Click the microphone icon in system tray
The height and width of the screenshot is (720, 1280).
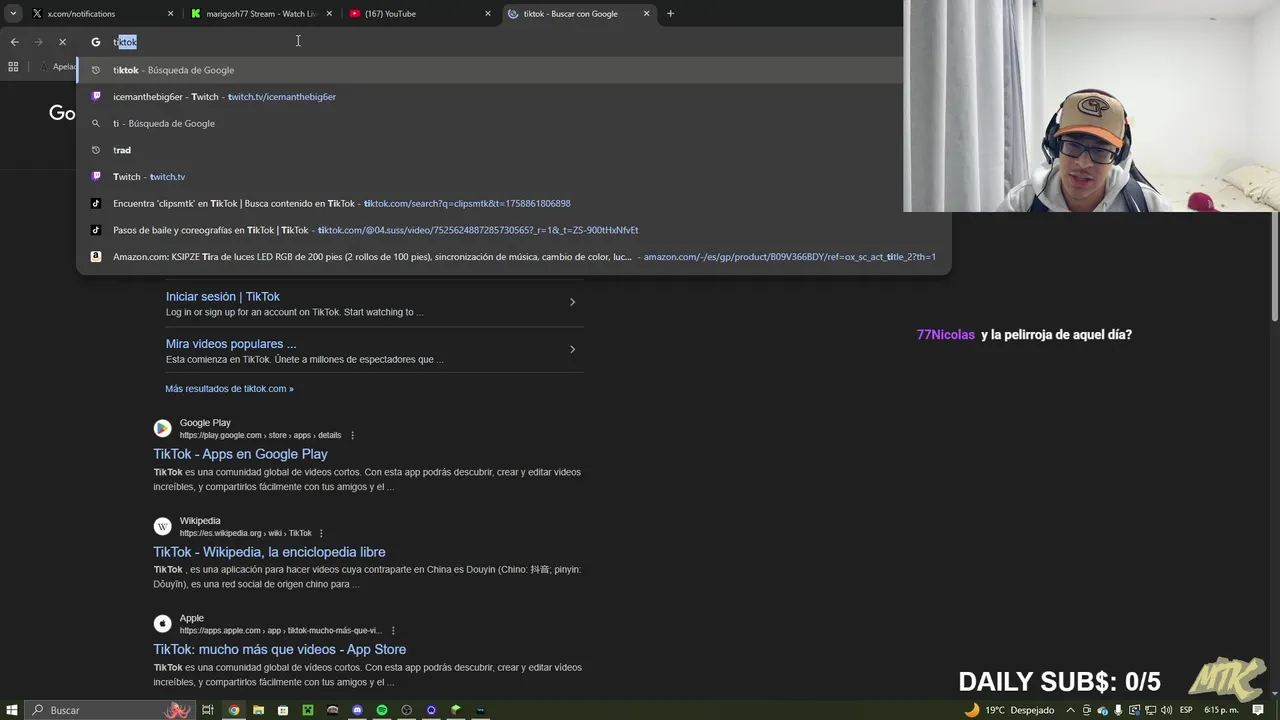tap(1118, 710)
